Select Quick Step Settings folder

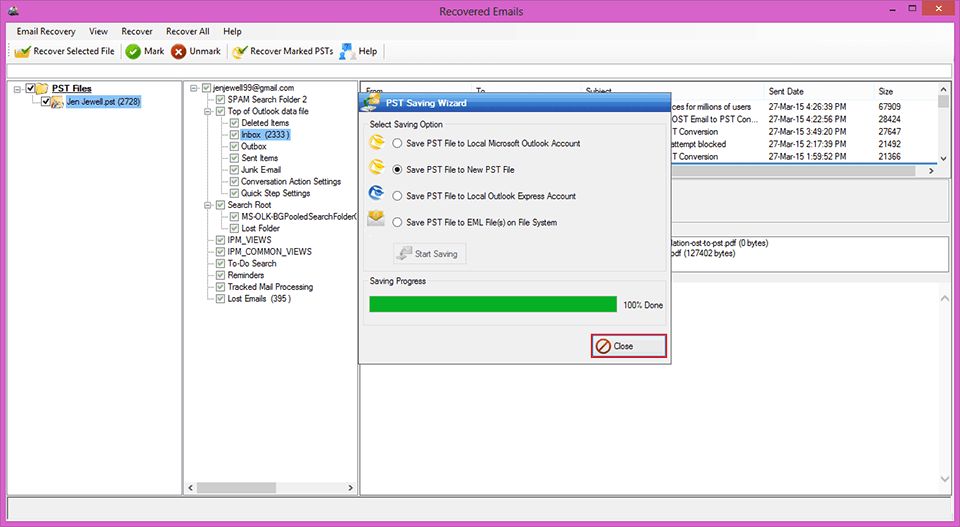[276, 193]
